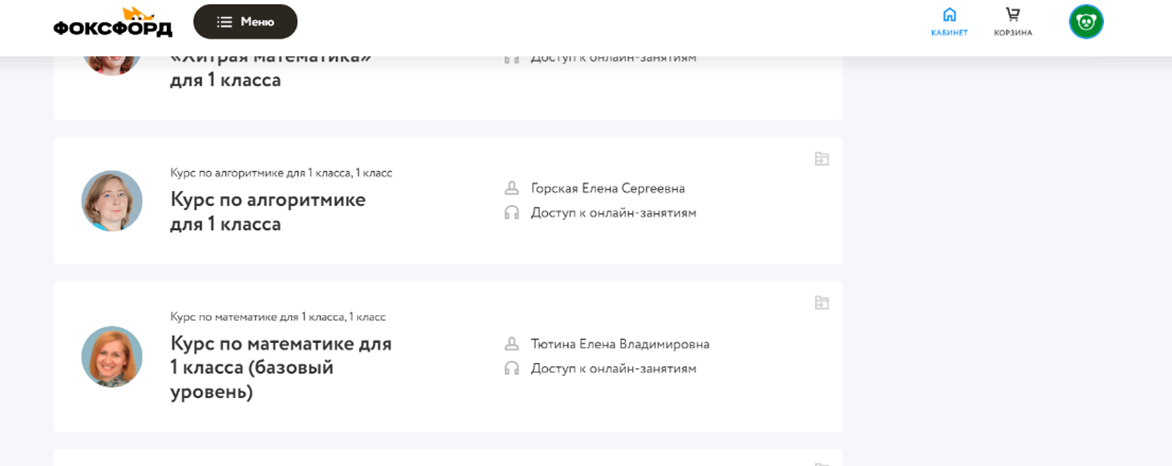Click the corner archive icon on algorithmics course card
The width and height of the screenshot is (1172, 466).
[821, 158]
